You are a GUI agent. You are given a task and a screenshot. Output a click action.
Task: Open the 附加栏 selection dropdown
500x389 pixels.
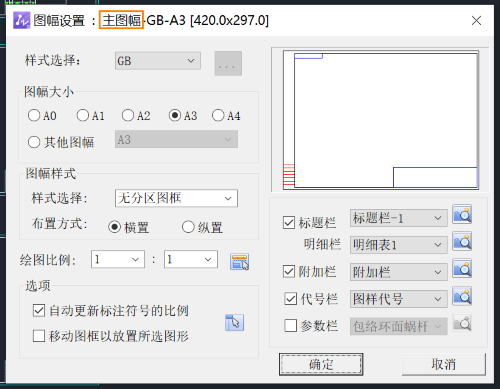(x=399, y=272)
